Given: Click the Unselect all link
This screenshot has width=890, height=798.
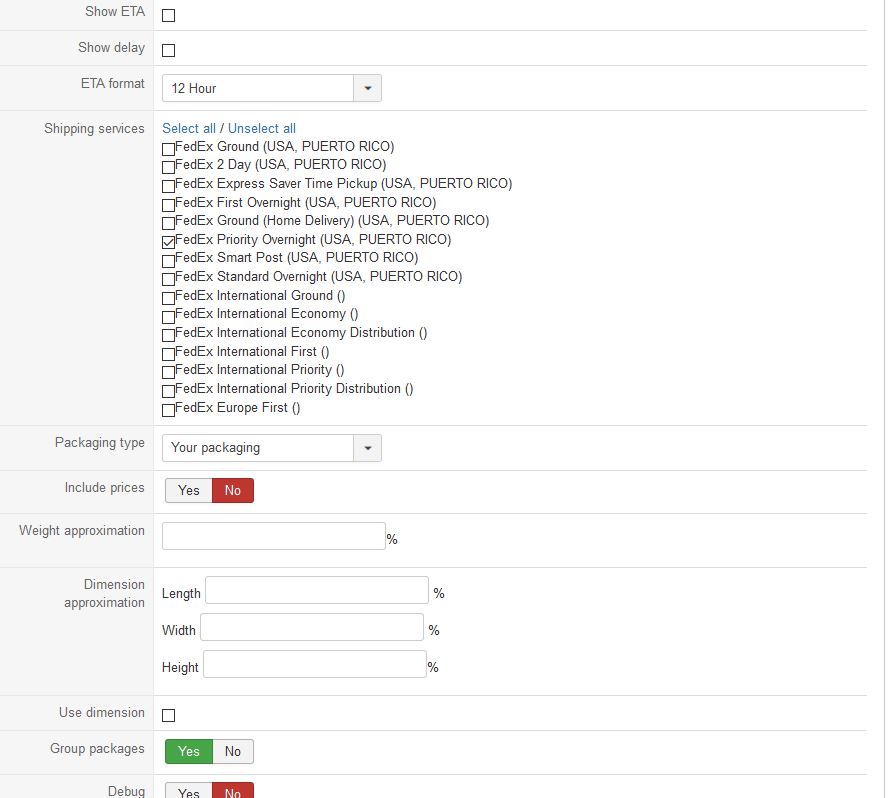Looking at the screenshot, I should (262, 128).
